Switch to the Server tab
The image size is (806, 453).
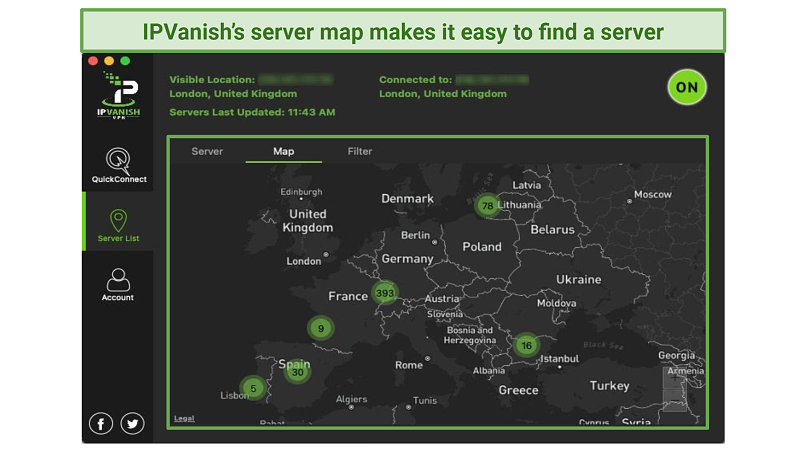tap(207, 151)
